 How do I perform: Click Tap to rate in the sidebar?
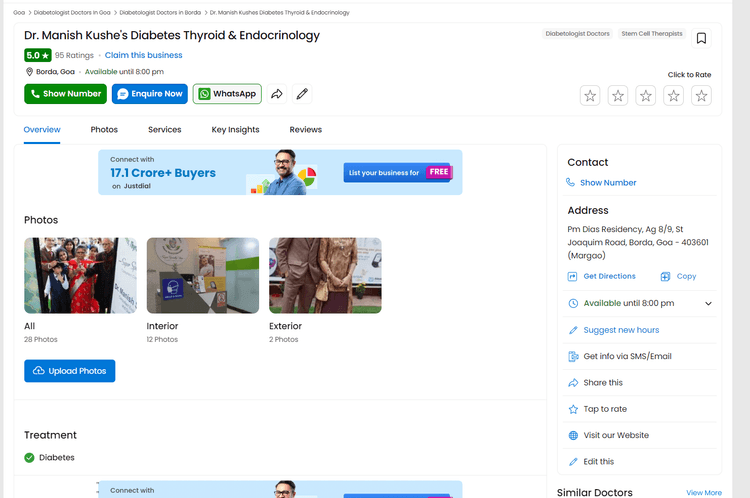point(605,409)
